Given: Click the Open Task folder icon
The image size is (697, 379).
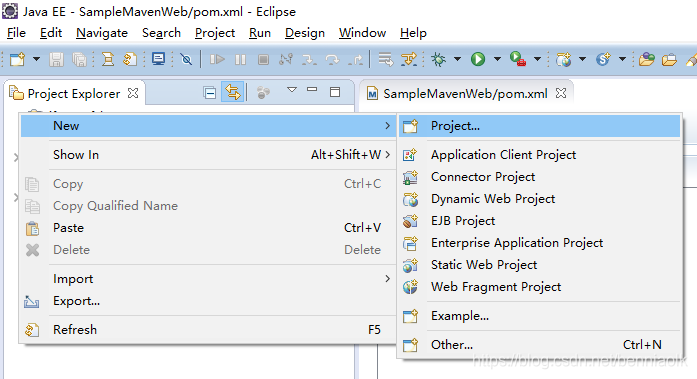Looking at the screenshot, I should (x=669, y=59).
